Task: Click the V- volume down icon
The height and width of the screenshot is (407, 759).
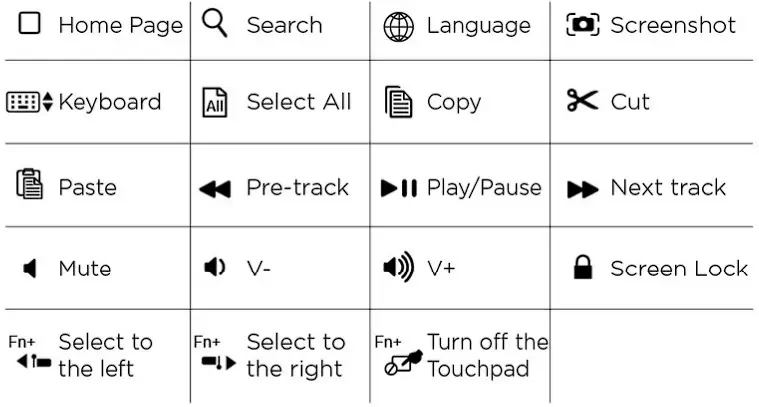Action: [214, 267]
